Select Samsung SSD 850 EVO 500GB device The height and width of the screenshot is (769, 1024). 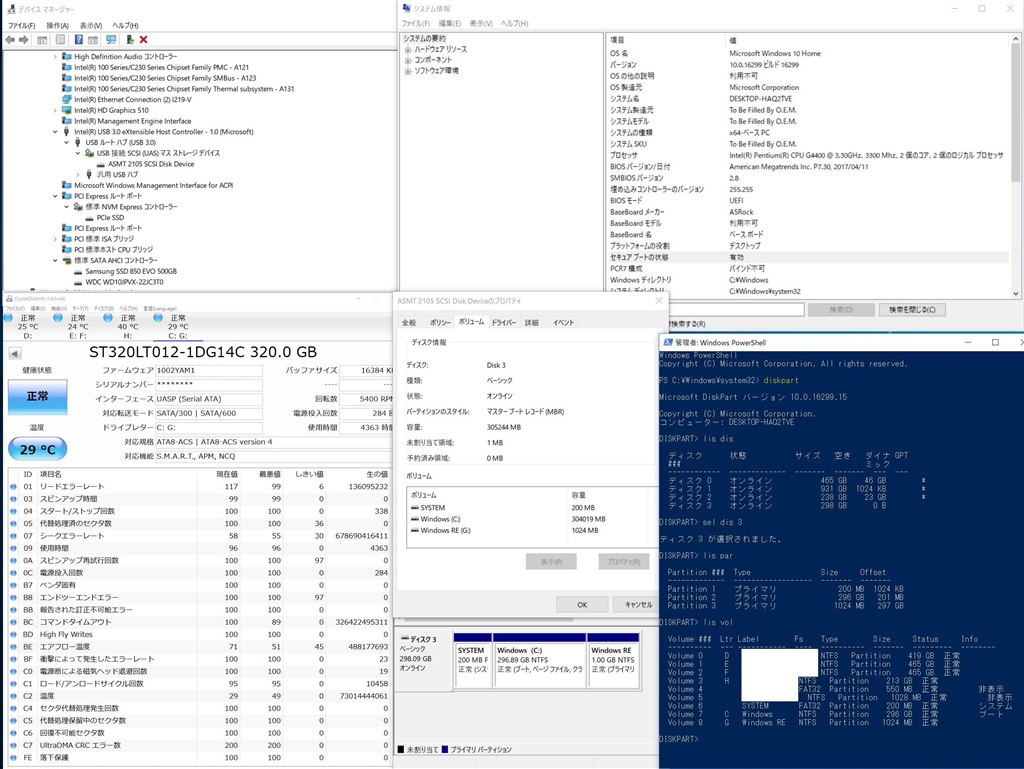130,271
